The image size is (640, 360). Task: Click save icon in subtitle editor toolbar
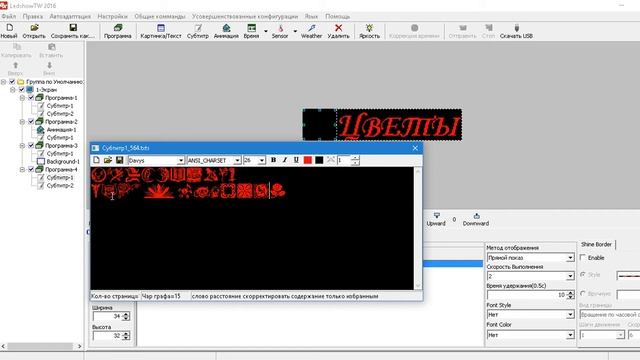pos(120,160)
